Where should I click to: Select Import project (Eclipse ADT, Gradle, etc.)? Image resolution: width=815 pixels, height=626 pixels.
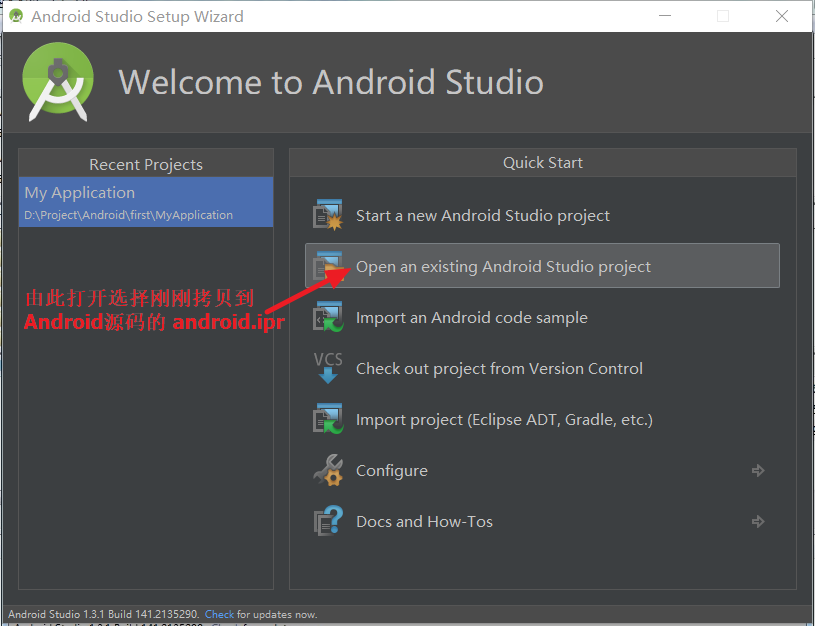(504, 420)
